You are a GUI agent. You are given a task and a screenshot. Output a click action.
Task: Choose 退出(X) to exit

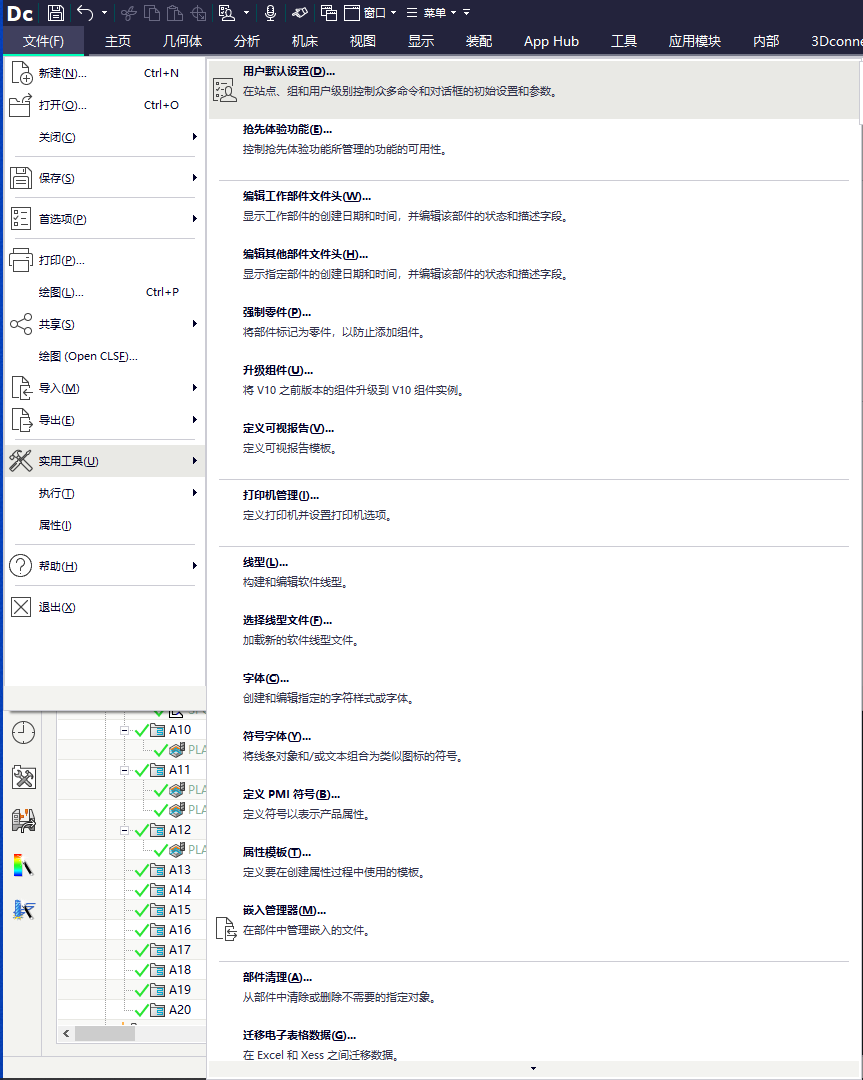[104, 607]
